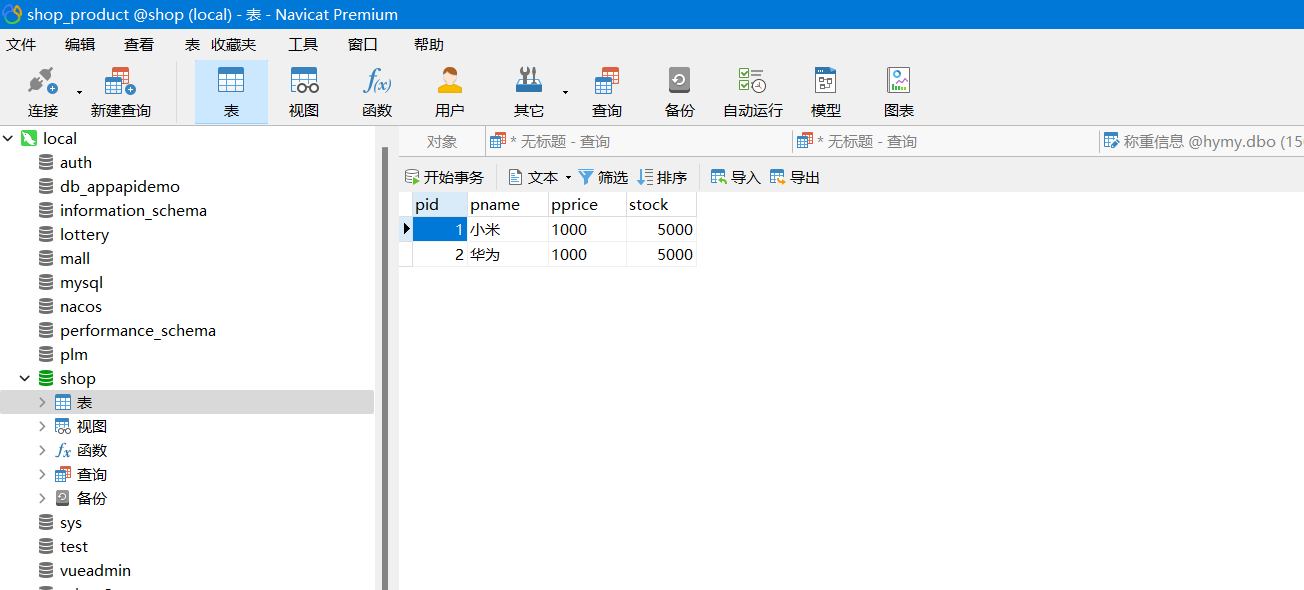Open the 窗口 menu
The height and width of the screenshot is (590, 1304).
click(363, 44)
